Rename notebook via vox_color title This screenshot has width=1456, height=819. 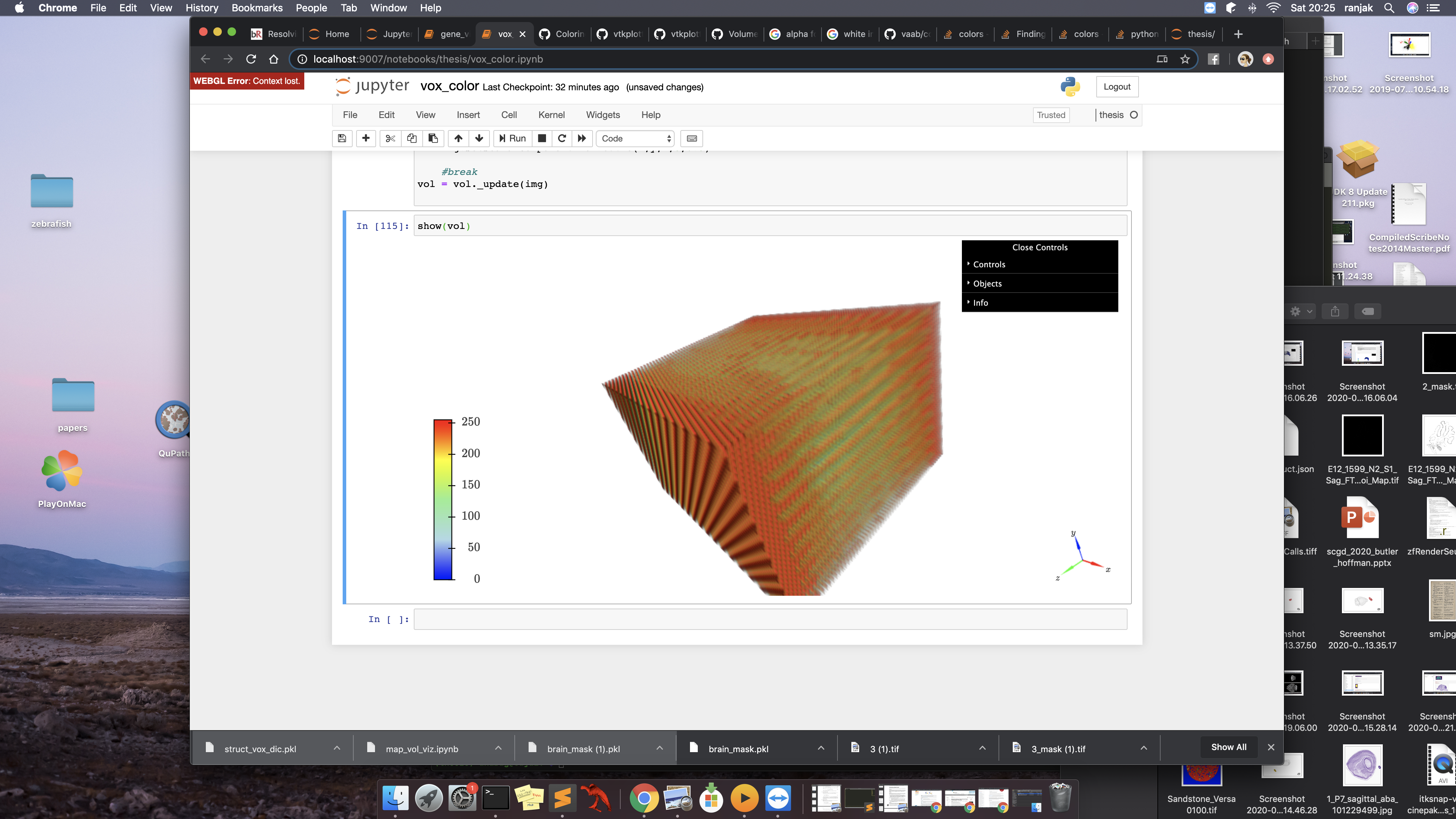(x=449, y=86)
